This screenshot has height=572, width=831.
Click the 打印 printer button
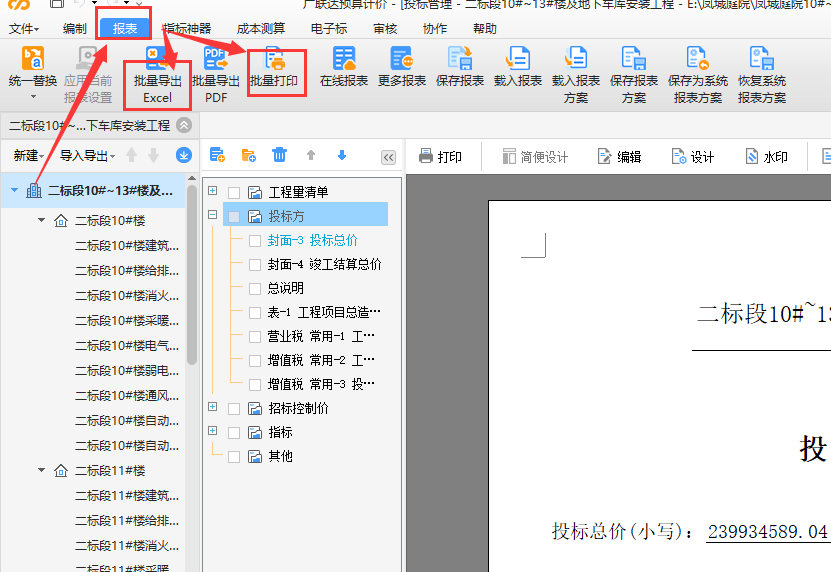(440, 156)
